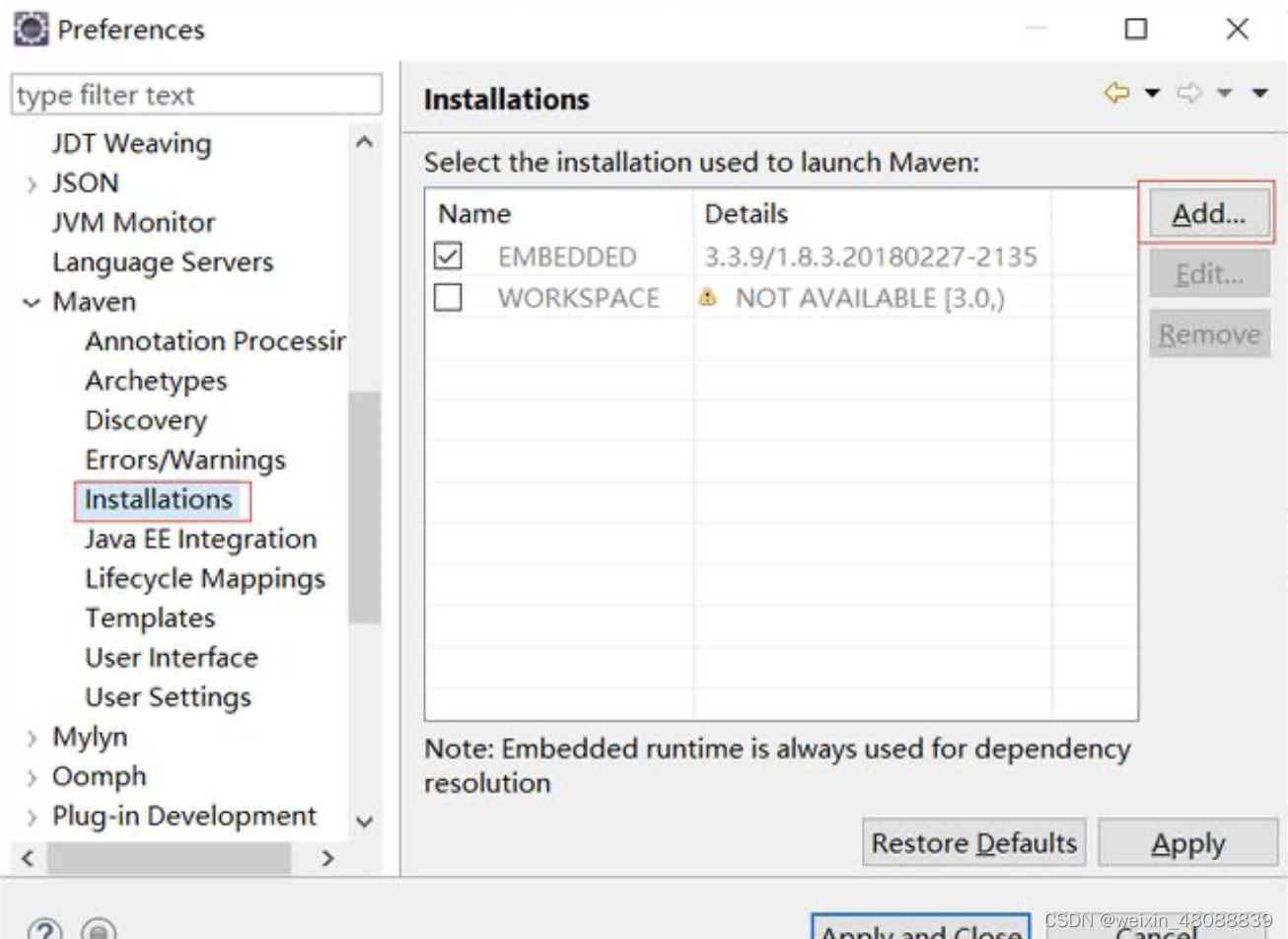Maximize the Preferences window
The width and height of the screenshot is (1288, 939).
tap(1136, 29)
